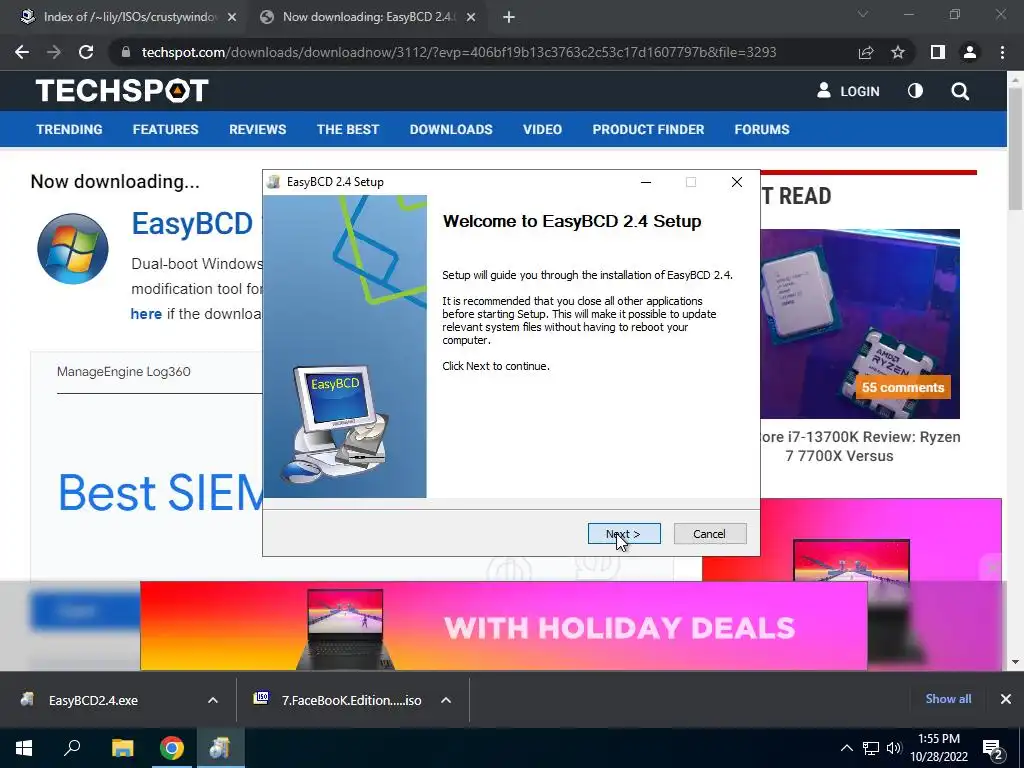This screenshot has width=1024, height=768.
Task: Open FORUMS nav item
Action: click(762, 129)
